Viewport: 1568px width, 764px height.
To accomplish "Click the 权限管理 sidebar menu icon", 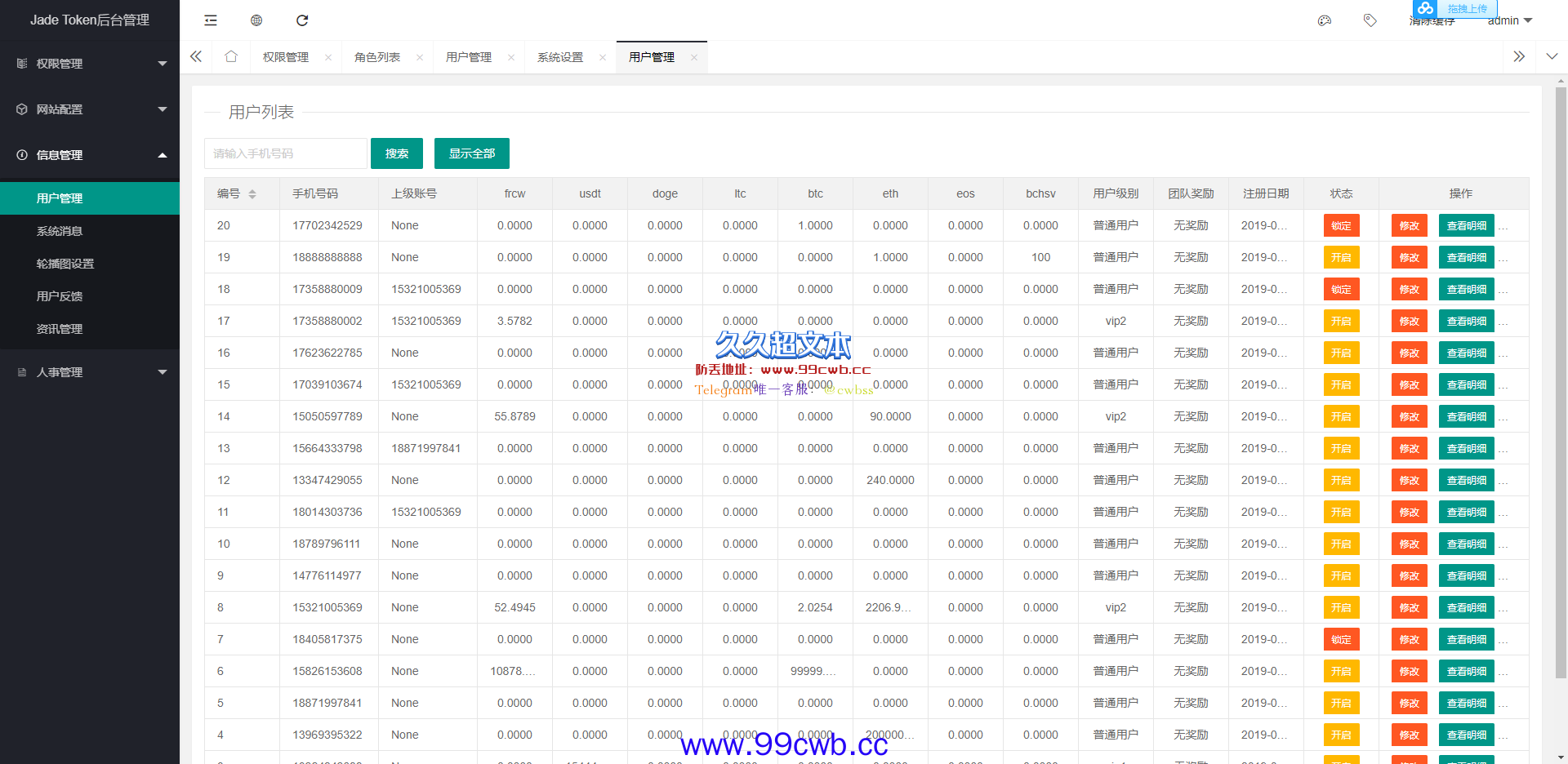I will pyautogui.click(x=22, y=64).
